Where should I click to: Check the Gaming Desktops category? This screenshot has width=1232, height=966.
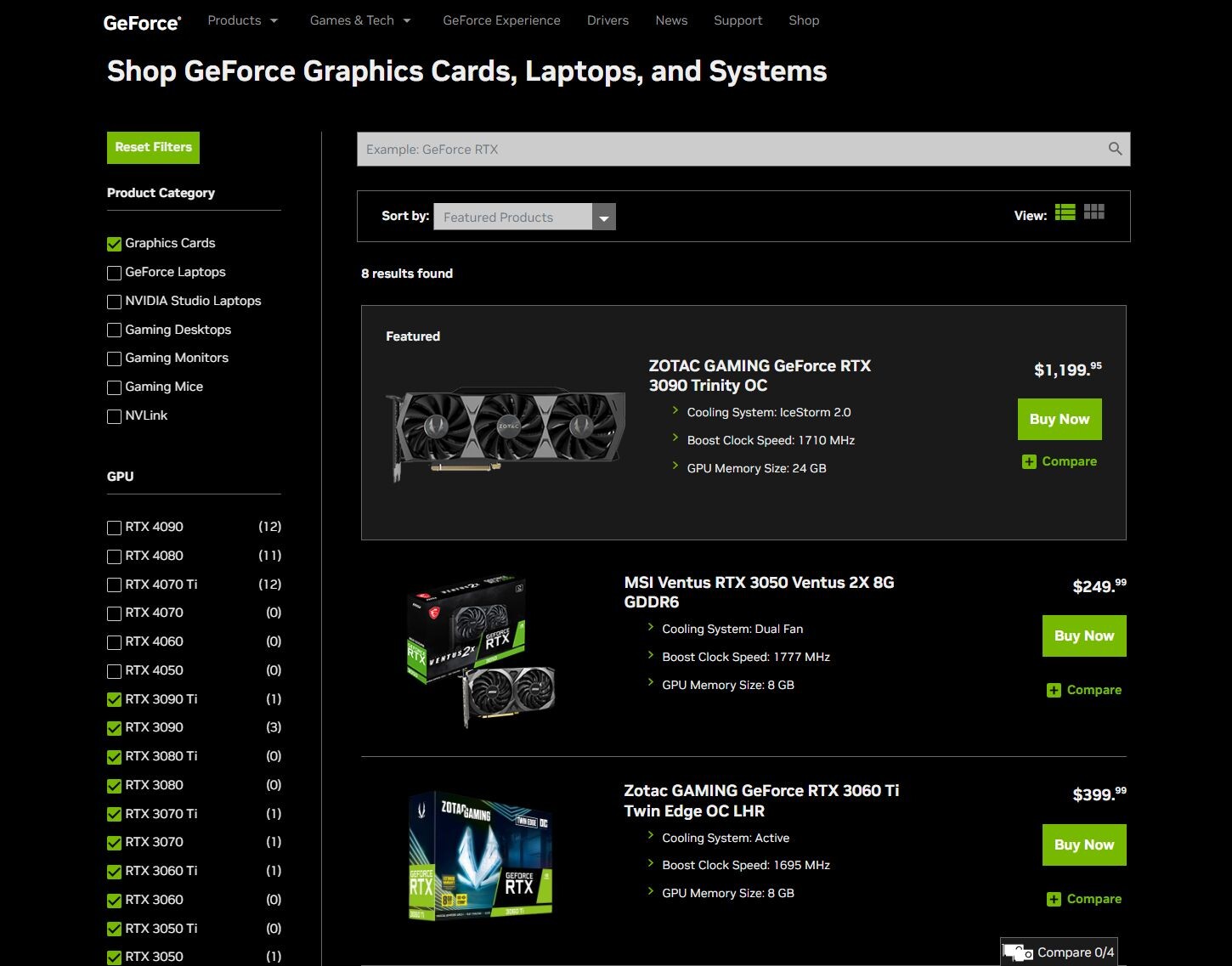click(114, 330)
